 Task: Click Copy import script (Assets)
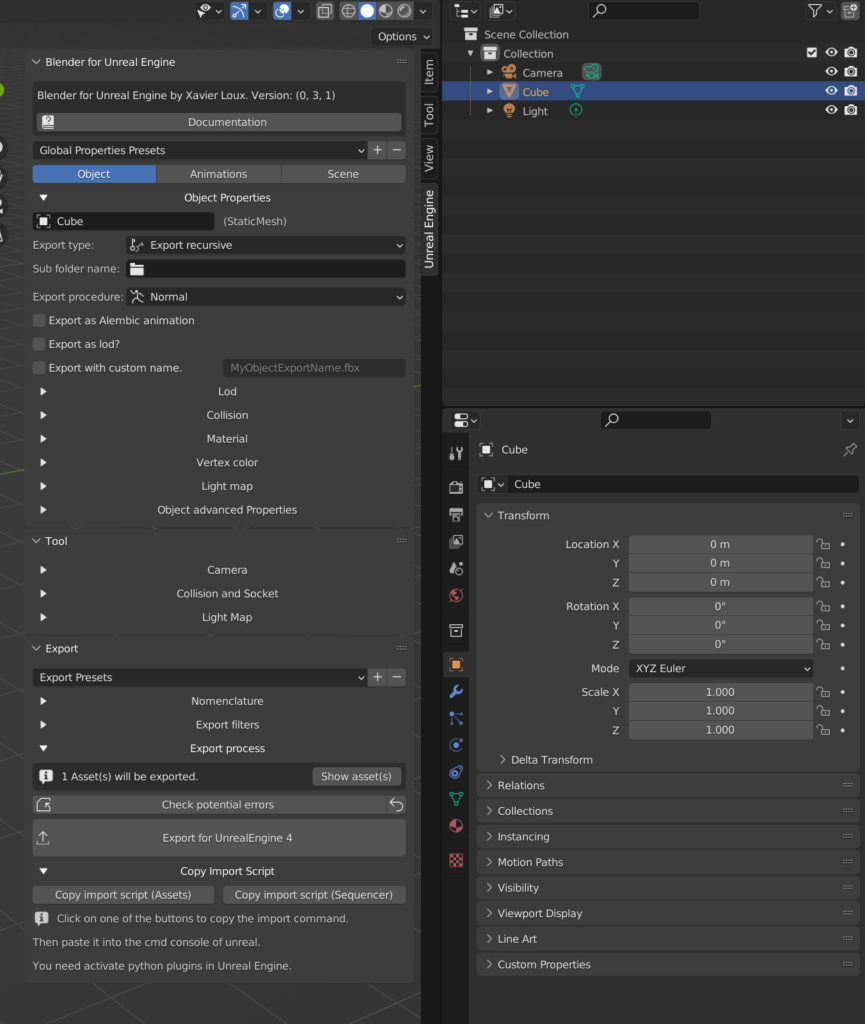point(123,895)
